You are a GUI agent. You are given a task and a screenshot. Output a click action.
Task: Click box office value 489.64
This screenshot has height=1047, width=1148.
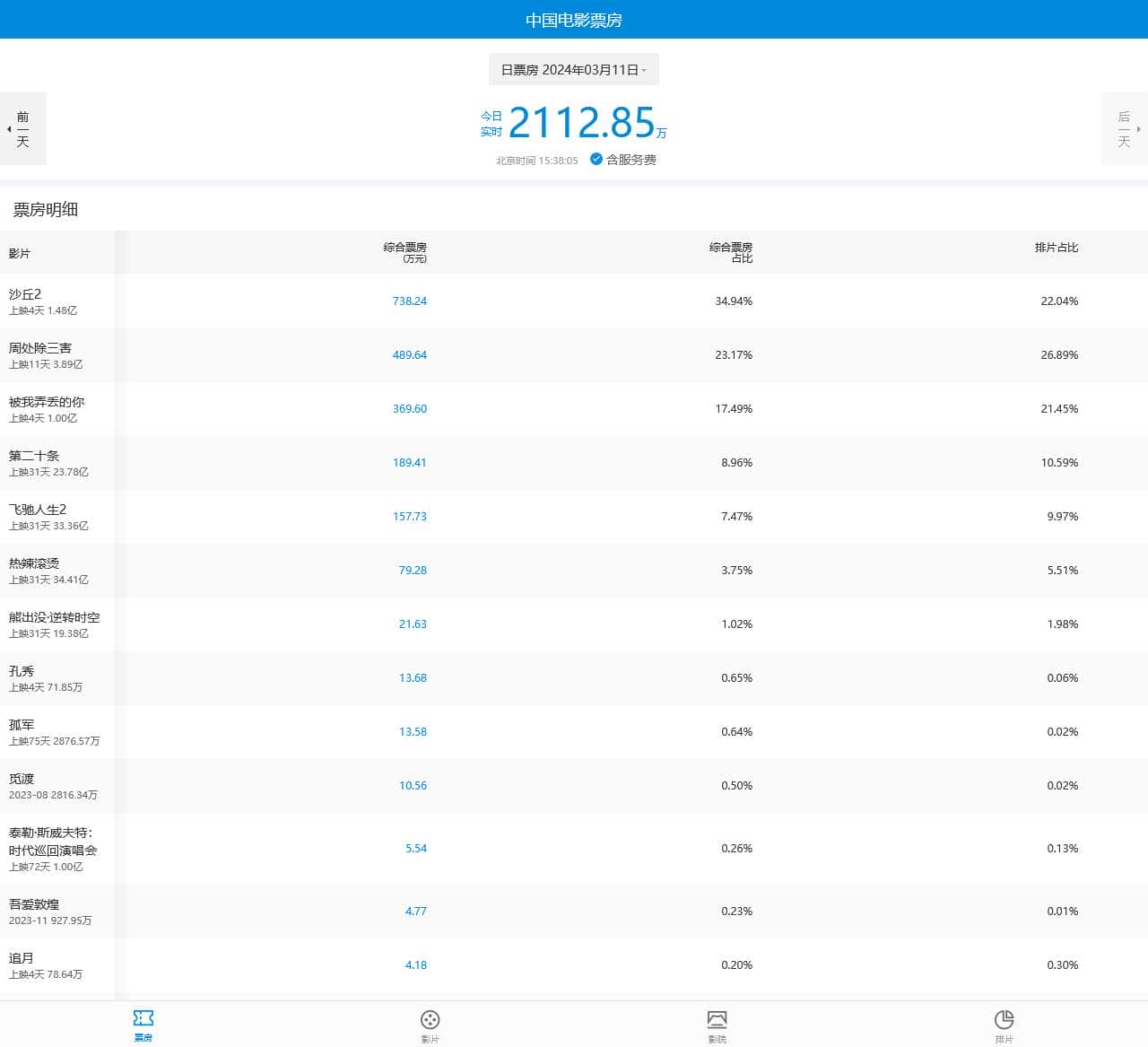pyautogui.click(x=410, y=355)
